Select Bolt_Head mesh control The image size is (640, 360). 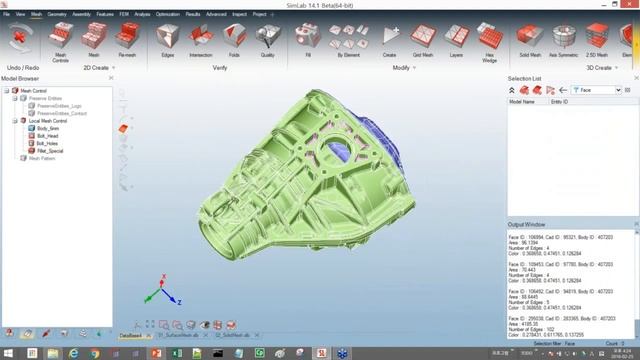click(x=47, y=136)
